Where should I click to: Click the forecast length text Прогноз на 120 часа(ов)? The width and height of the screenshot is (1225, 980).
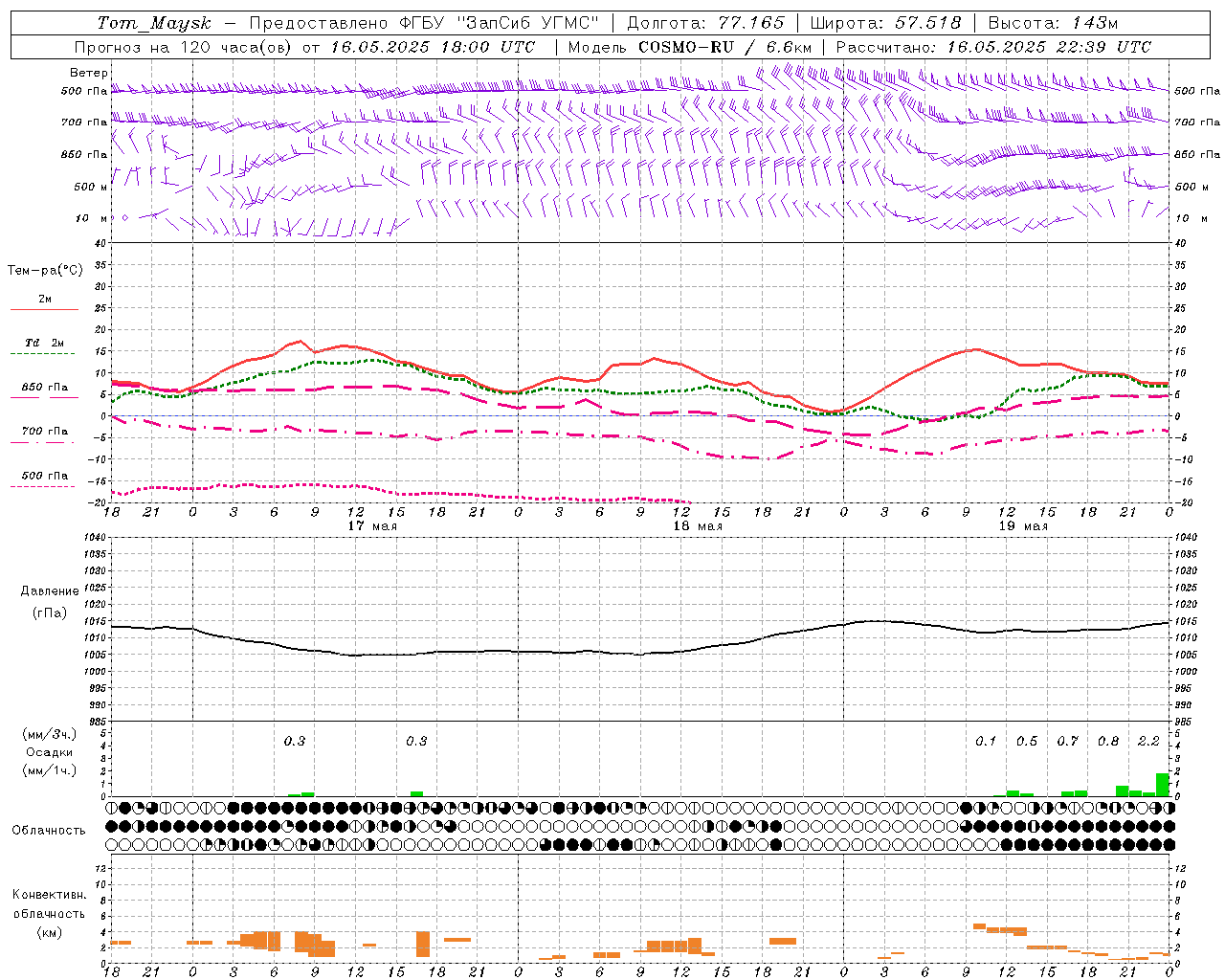184,47
